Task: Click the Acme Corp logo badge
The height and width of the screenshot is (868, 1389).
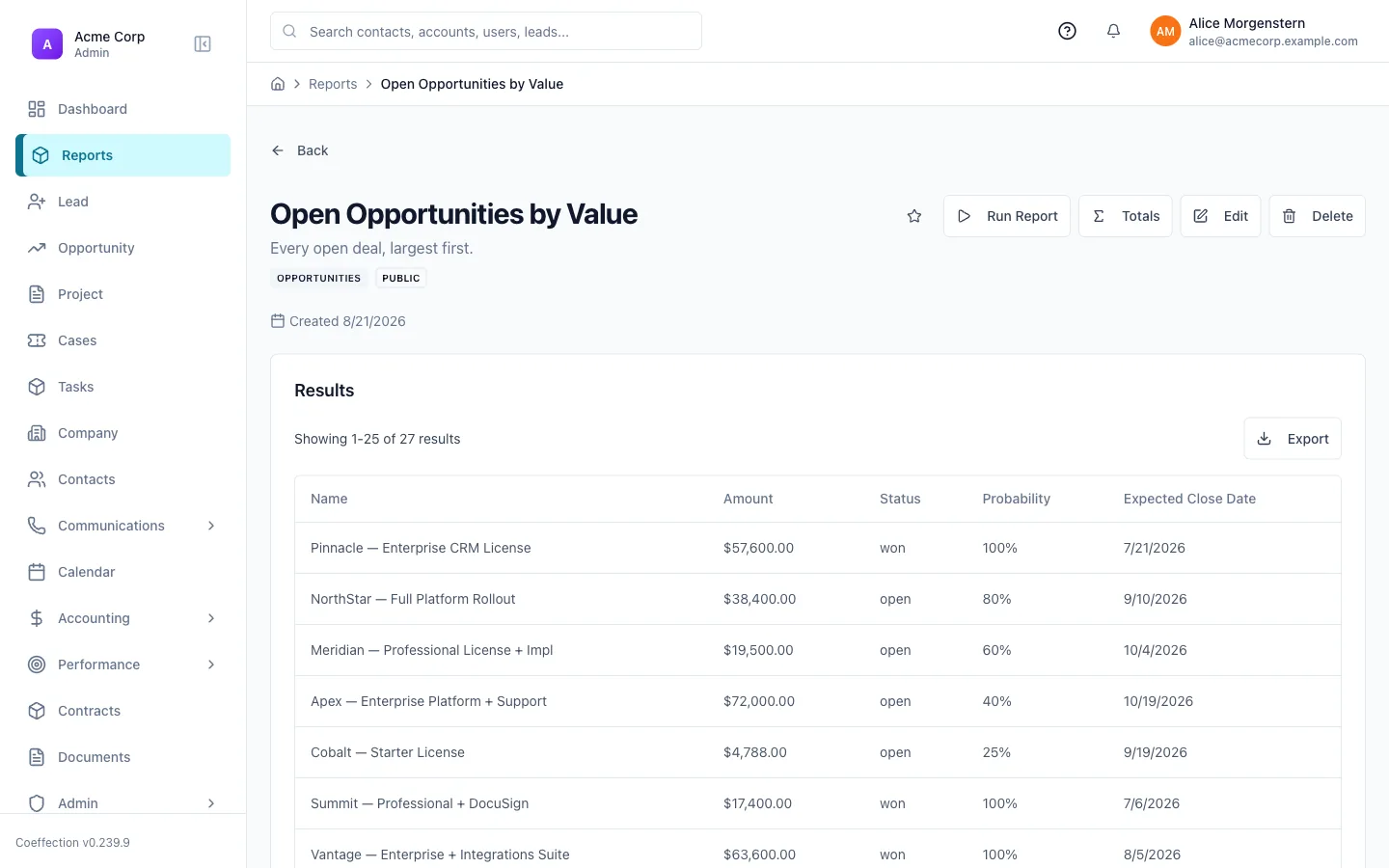Action: pos(47,44)
